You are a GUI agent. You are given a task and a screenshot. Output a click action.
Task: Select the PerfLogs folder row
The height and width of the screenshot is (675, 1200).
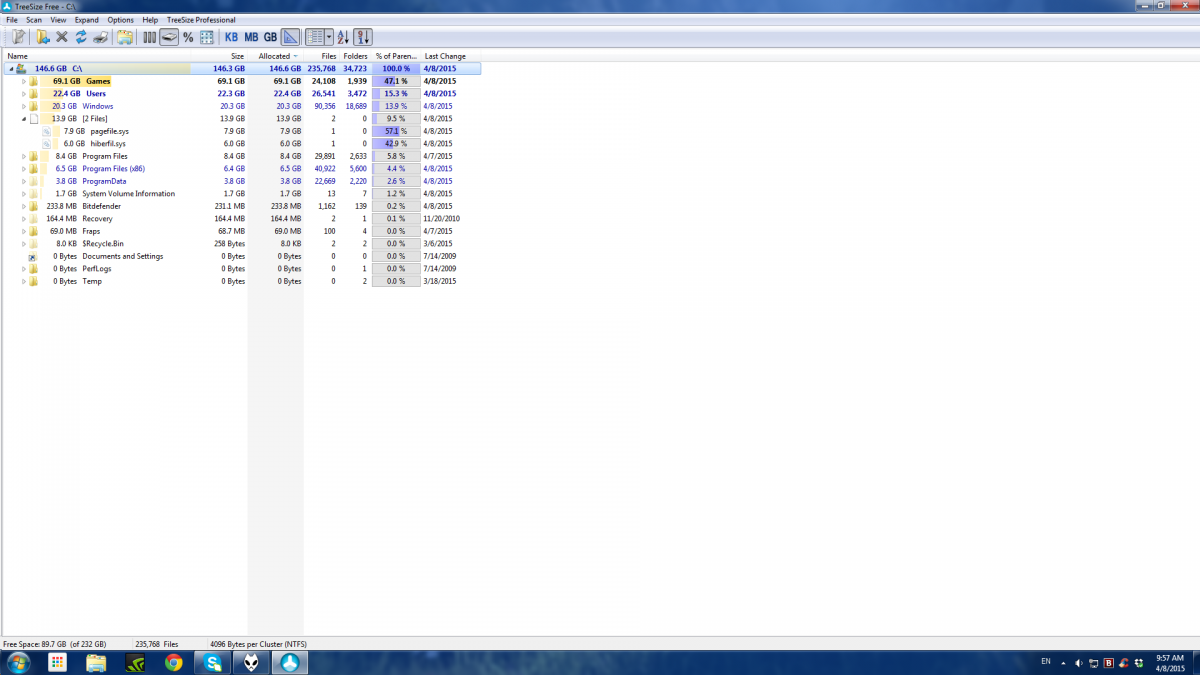click(x=240, y=269)
